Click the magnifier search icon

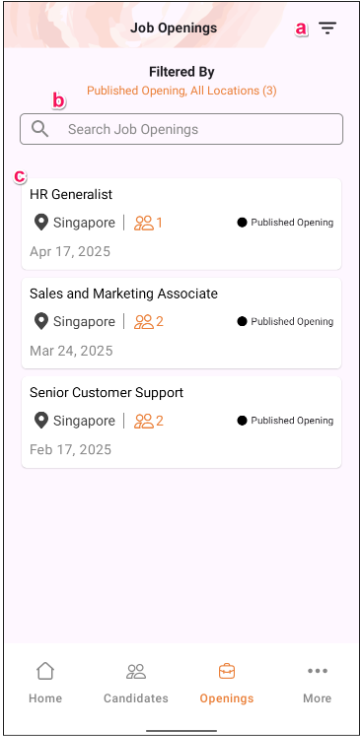[x=40, y=129]
